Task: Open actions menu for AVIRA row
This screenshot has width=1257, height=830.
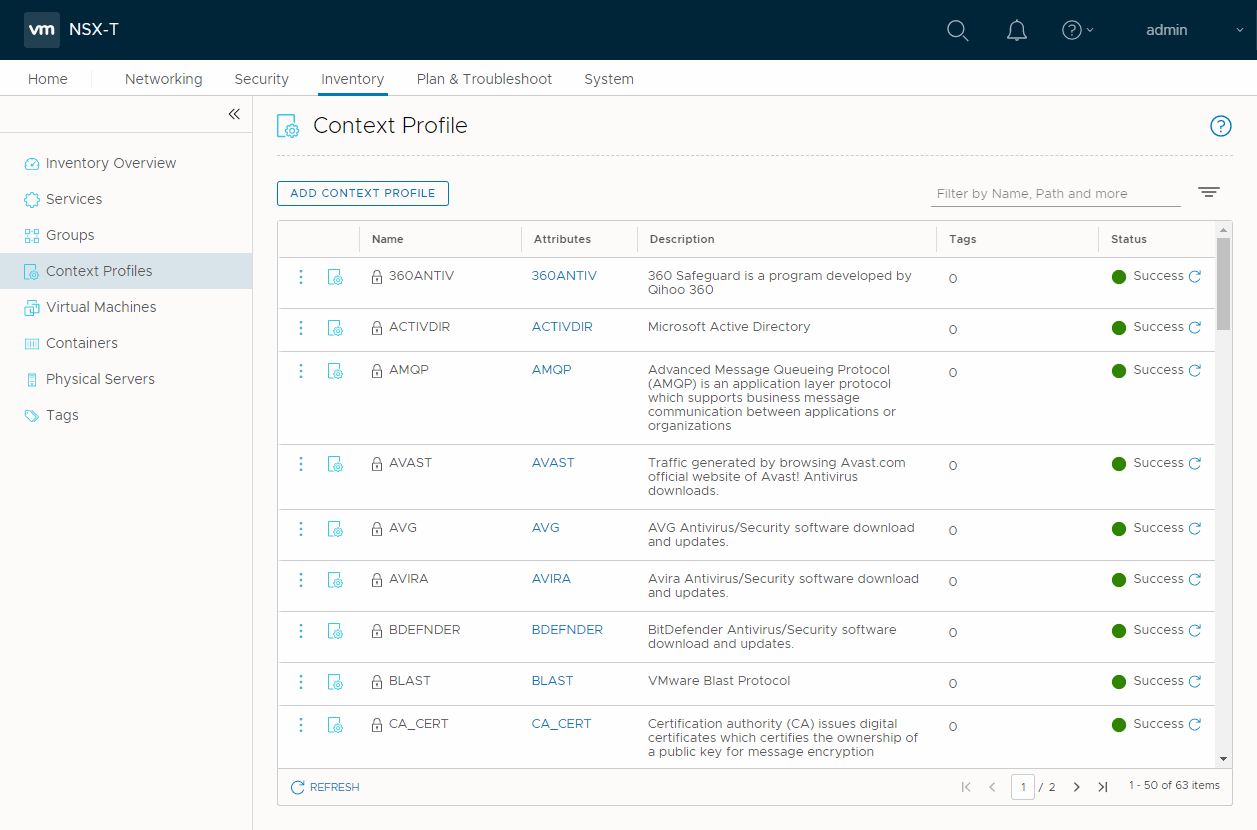Action: [301, 579]
